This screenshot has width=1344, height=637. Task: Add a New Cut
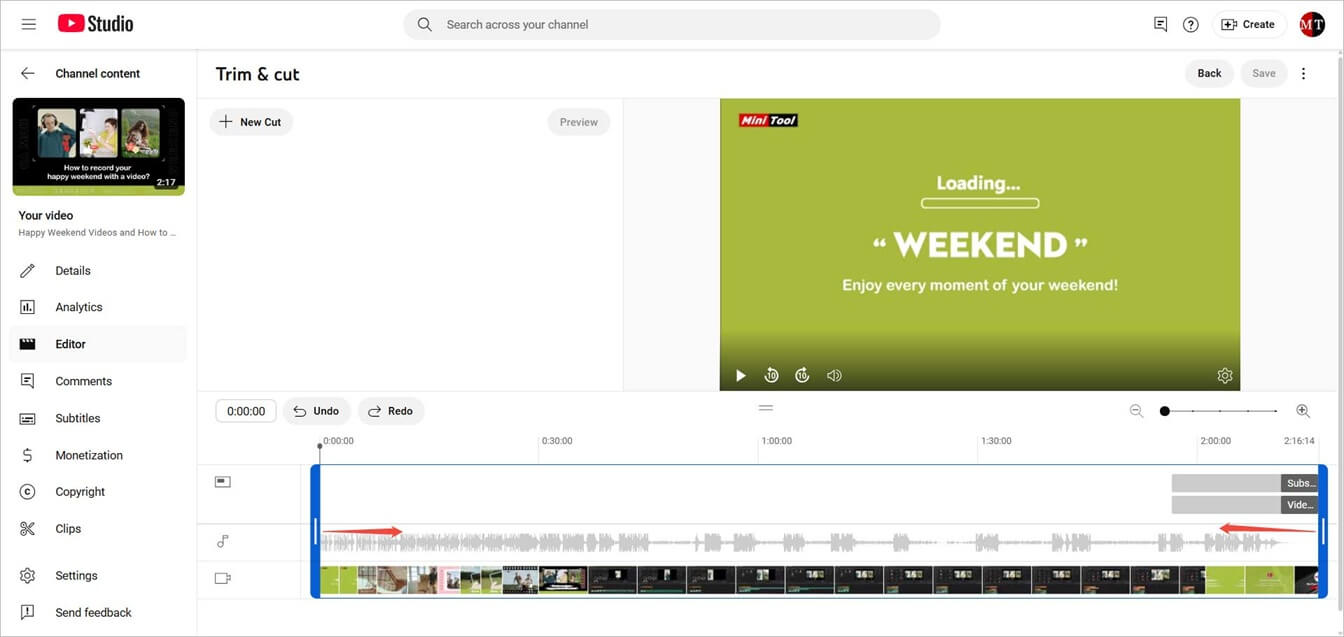point(251,121)
